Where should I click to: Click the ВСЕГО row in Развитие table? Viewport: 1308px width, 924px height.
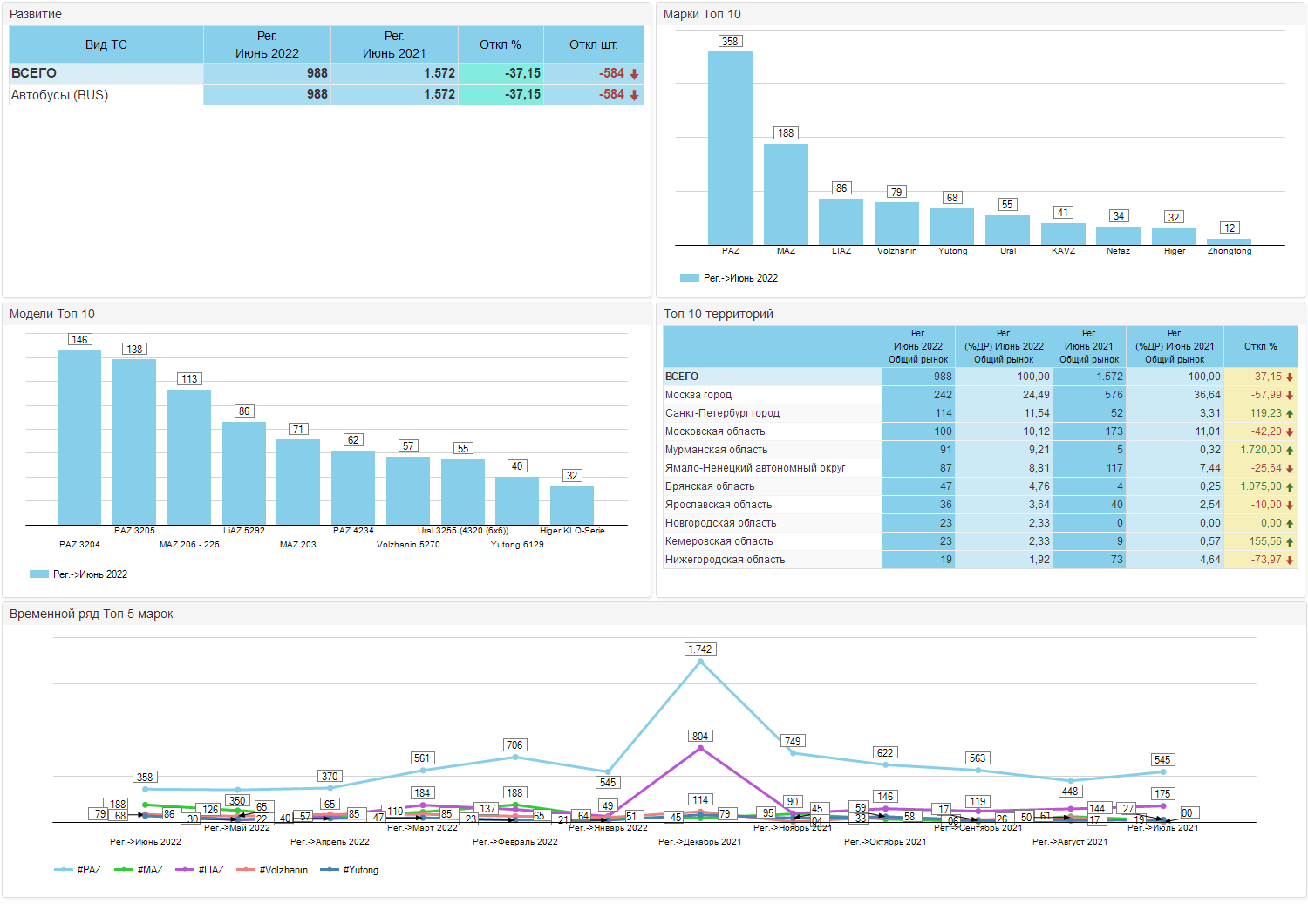[326, 73]
